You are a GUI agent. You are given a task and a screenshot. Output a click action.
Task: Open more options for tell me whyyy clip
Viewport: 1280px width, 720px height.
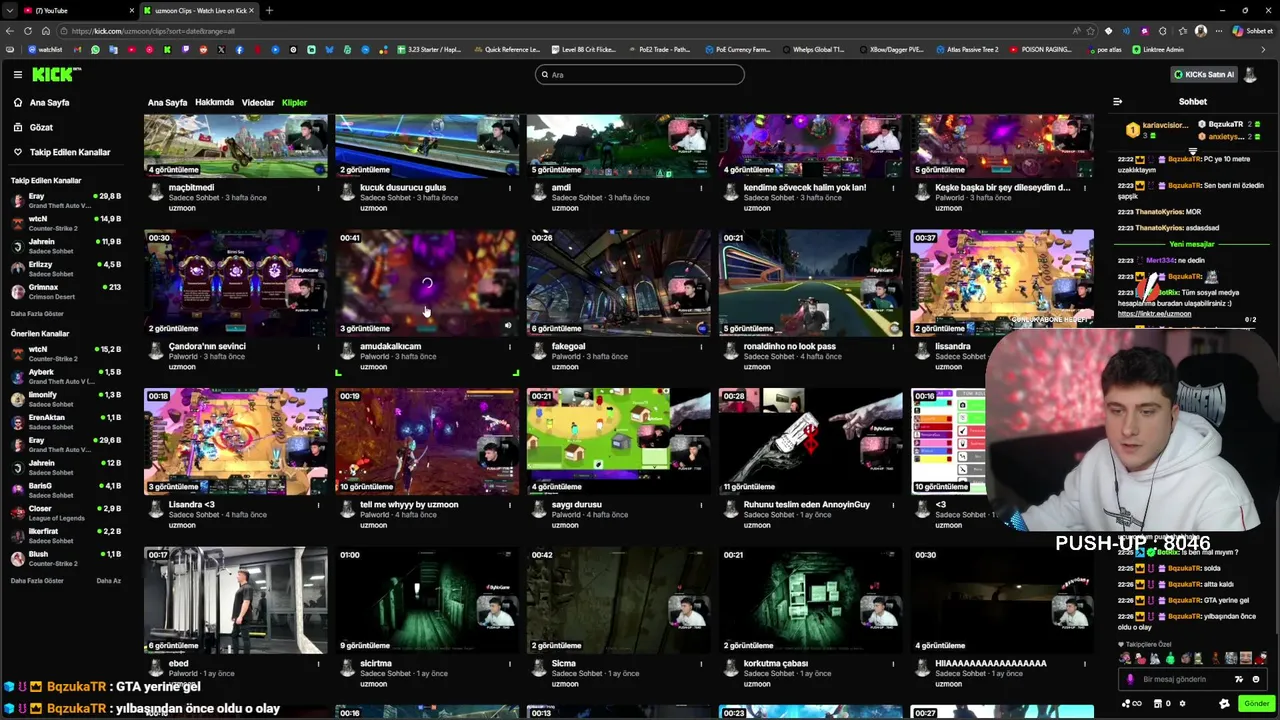(x=510, y=505)
